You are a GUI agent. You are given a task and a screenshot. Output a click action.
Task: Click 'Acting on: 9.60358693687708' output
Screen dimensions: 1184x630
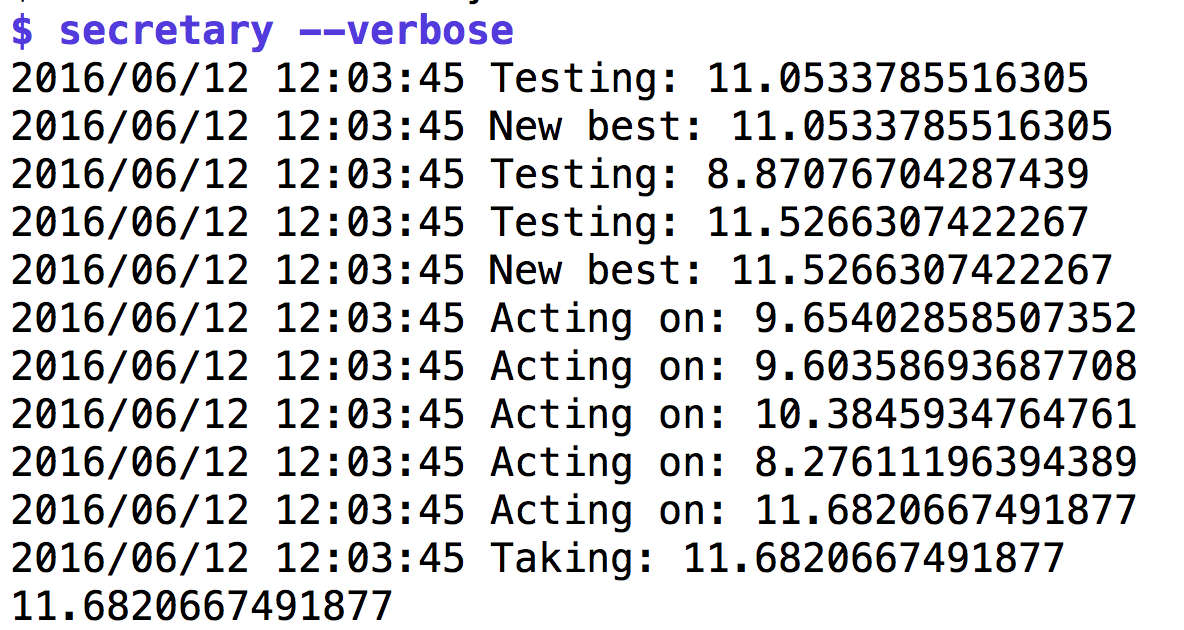812,366
